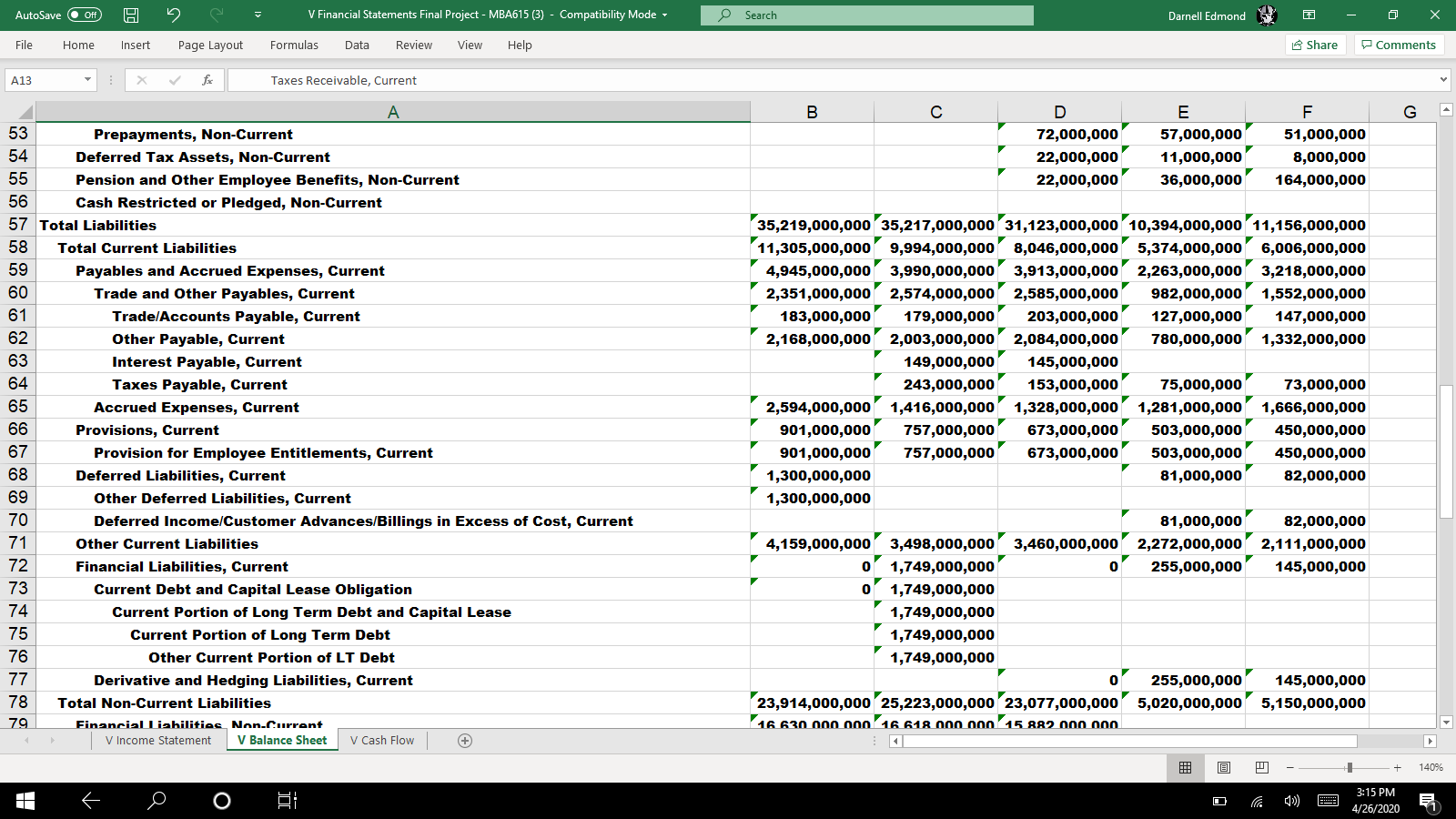This screenshot has height=819, width=1456.
Task: Click cell Total Current Liabilities
Action: coord(393,248)
